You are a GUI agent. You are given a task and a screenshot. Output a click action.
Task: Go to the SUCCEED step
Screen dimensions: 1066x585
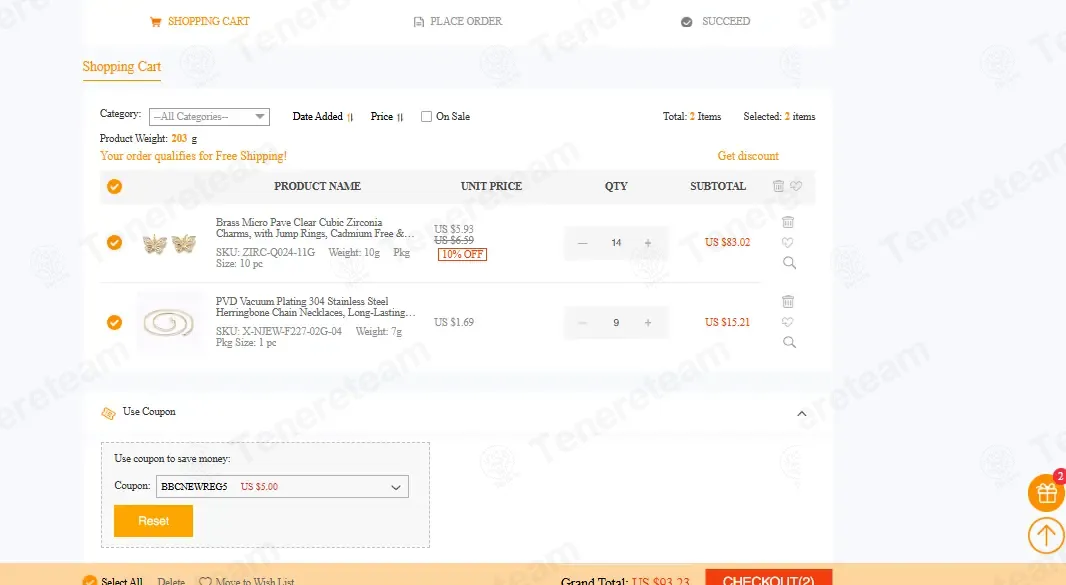point(726,21)
